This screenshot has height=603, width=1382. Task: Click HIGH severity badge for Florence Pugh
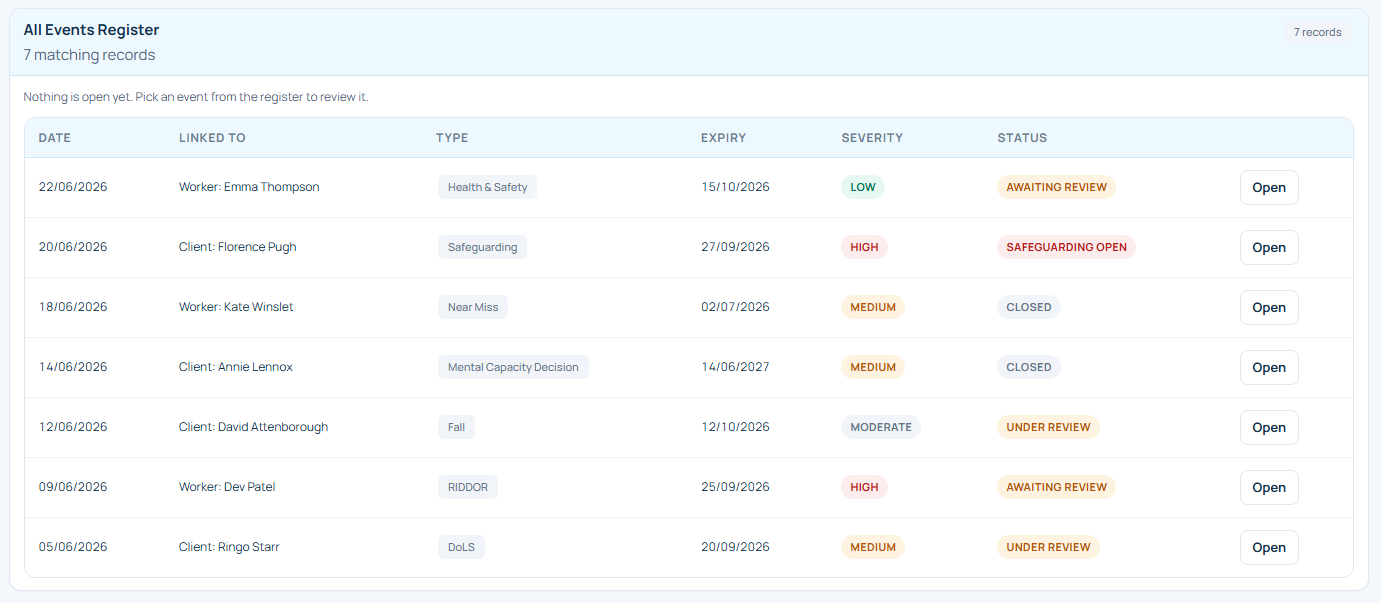click(x=864, y=247)
